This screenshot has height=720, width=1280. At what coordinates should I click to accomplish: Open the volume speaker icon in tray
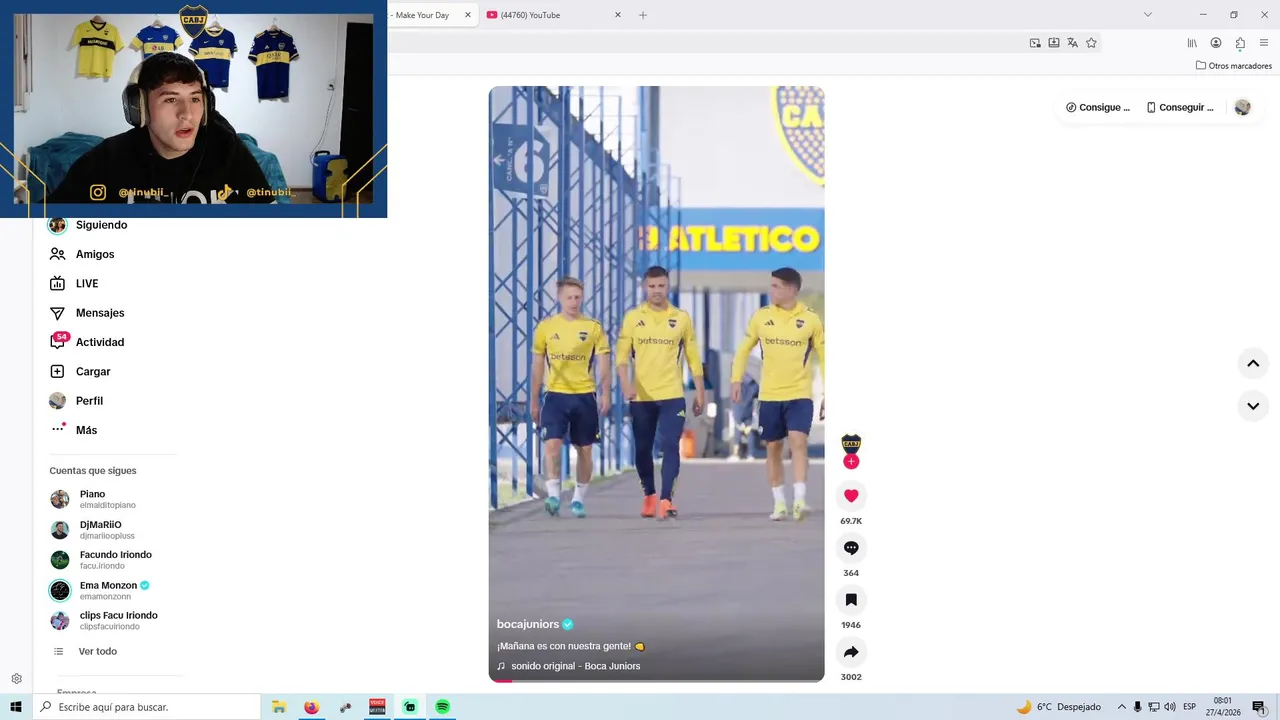[x=1169, y=707]
